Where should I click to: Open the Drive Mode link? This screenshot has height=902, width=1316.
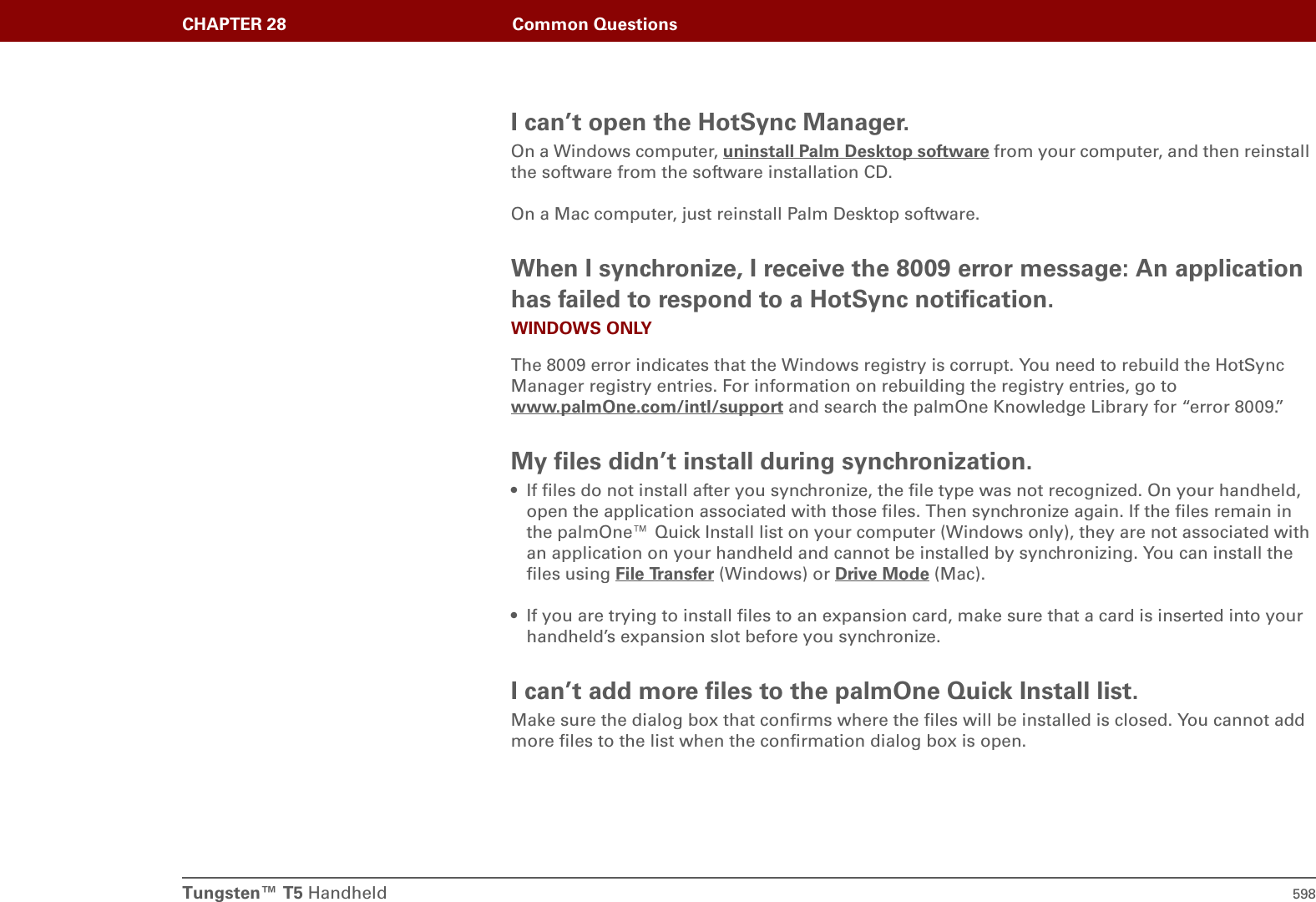pos(882,574)
